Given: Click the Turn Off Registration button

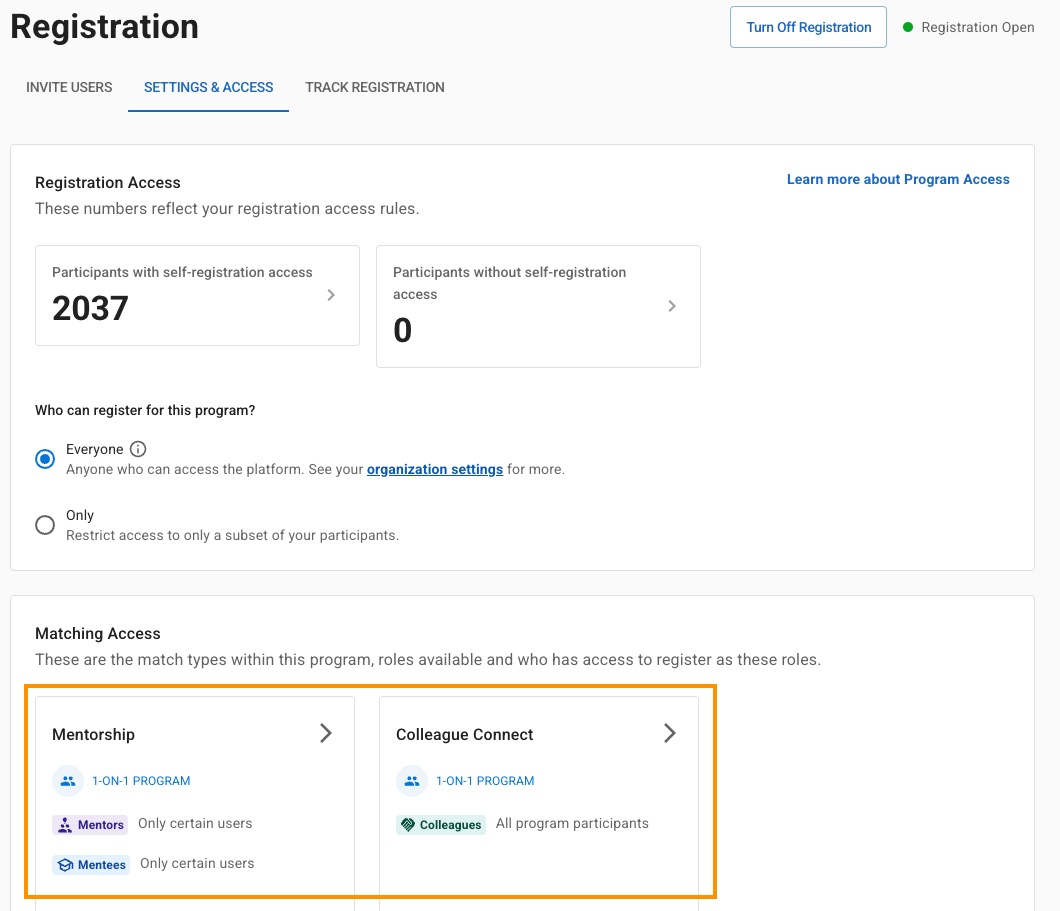Looking at the screenshot, I should pos(808,27).
